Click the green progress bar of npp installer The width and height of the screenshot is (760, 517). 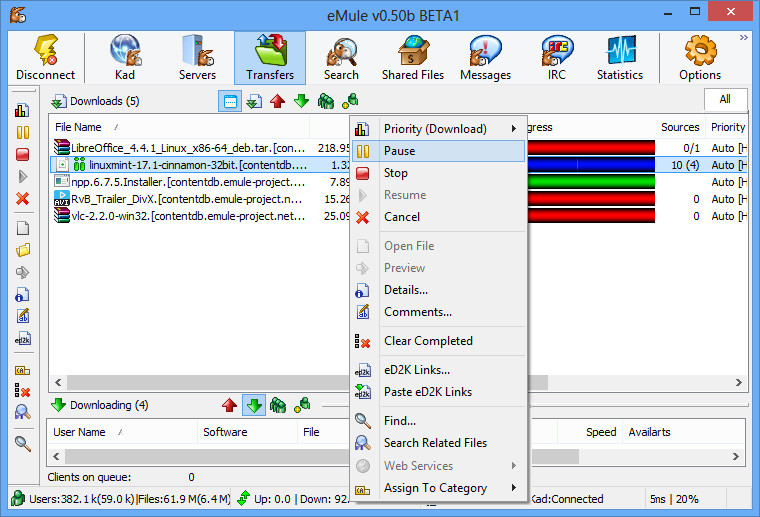click(590, 182)
